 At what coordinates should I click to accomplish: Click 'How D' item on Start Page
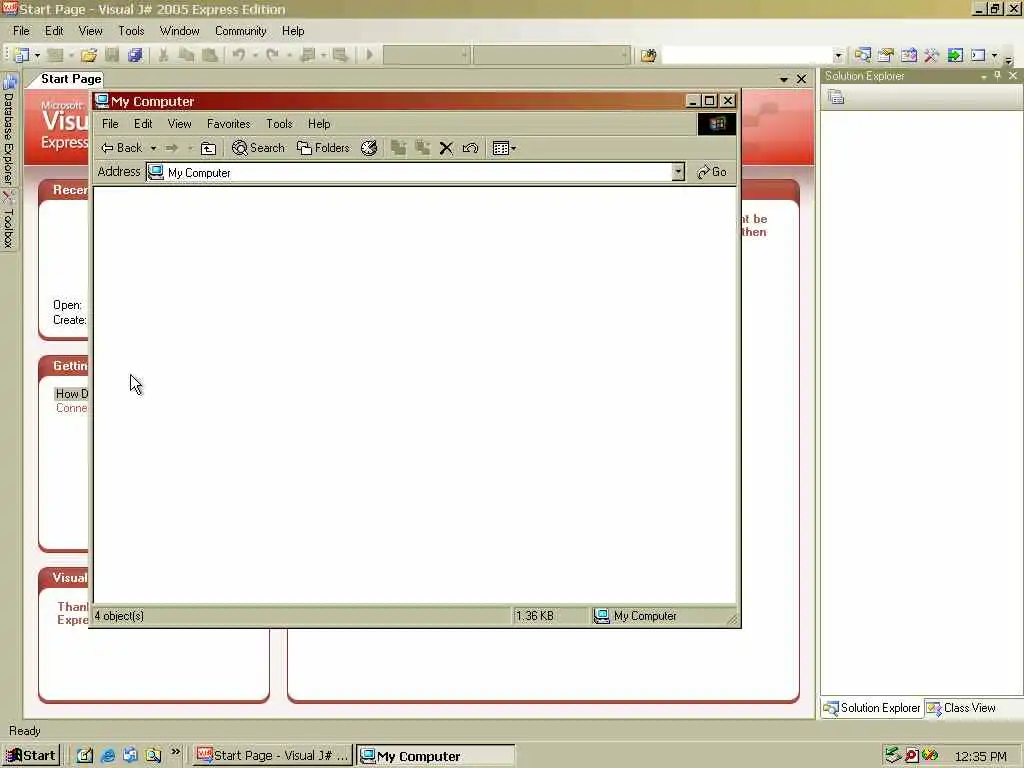pyautogui.click(x=71, y=394)
